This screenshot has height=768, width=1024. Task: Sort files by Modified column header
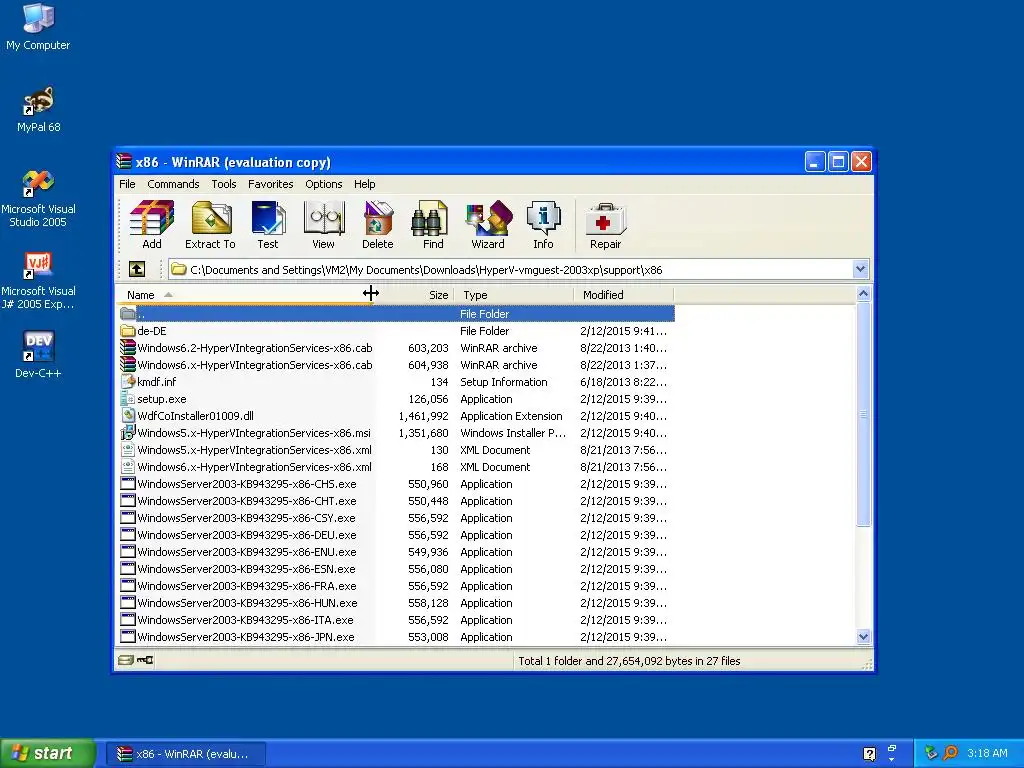pyautogui.click(x=624, y=295)
